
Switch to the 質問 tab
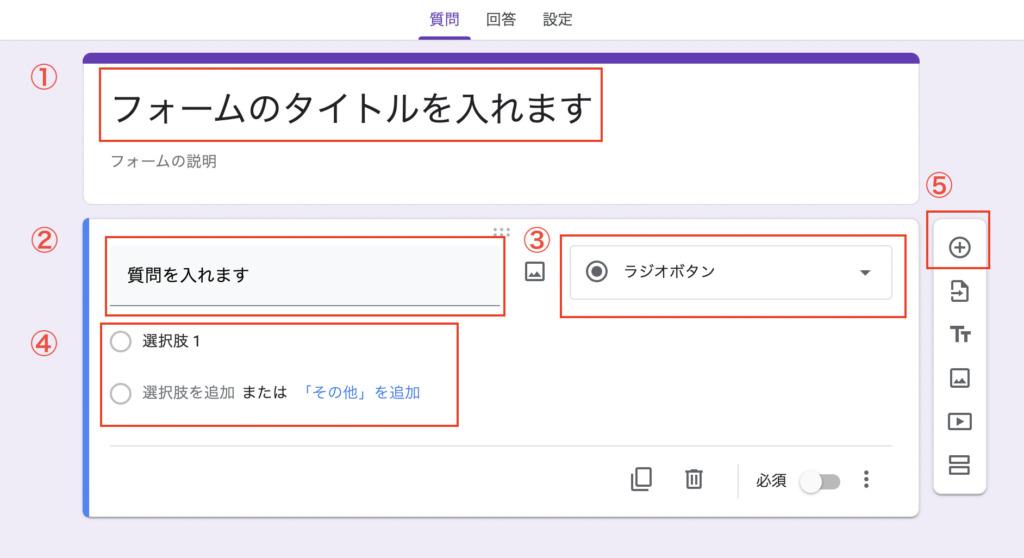444,20
